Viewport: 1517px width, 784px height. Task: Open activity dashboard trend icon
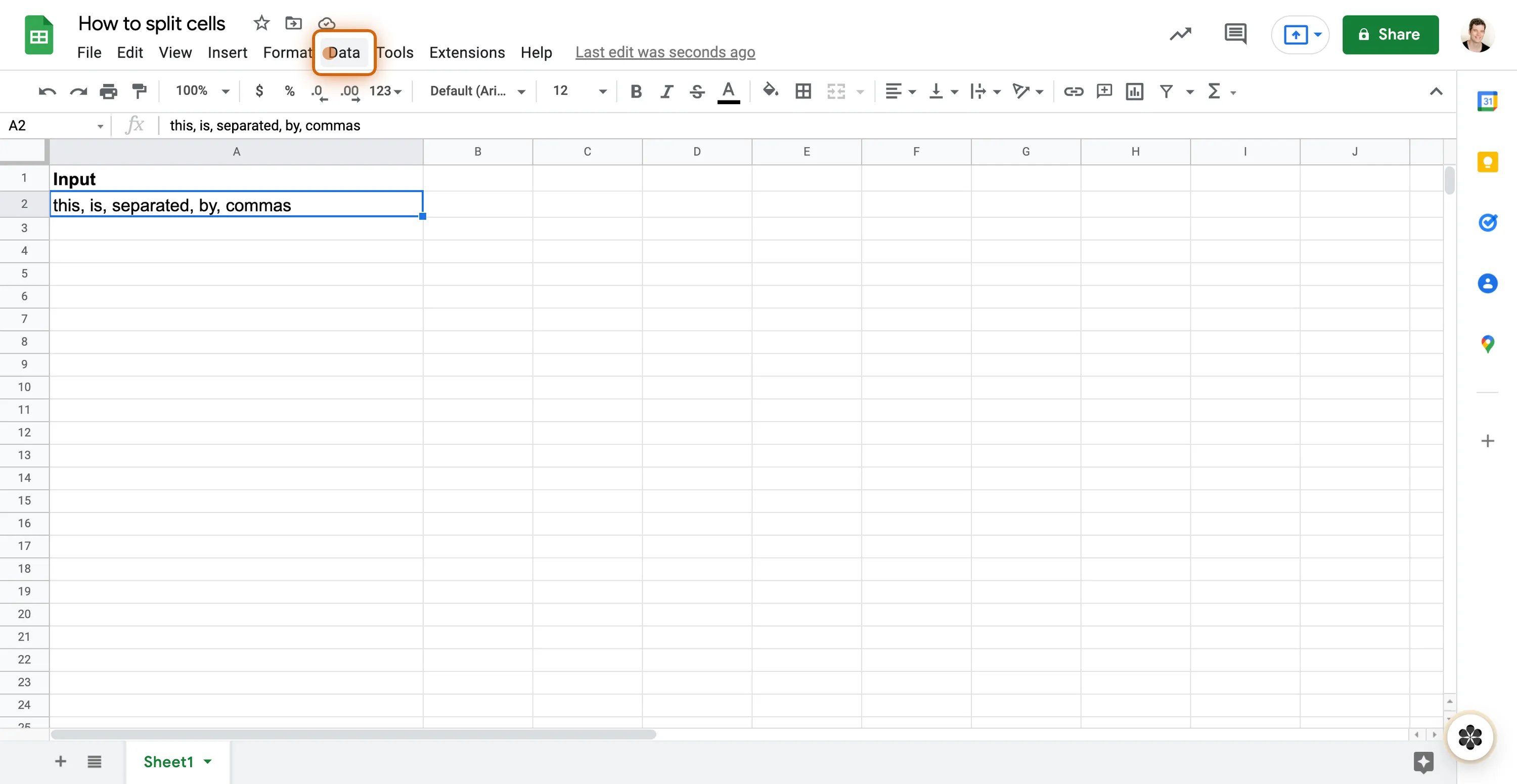(1180, 34)
